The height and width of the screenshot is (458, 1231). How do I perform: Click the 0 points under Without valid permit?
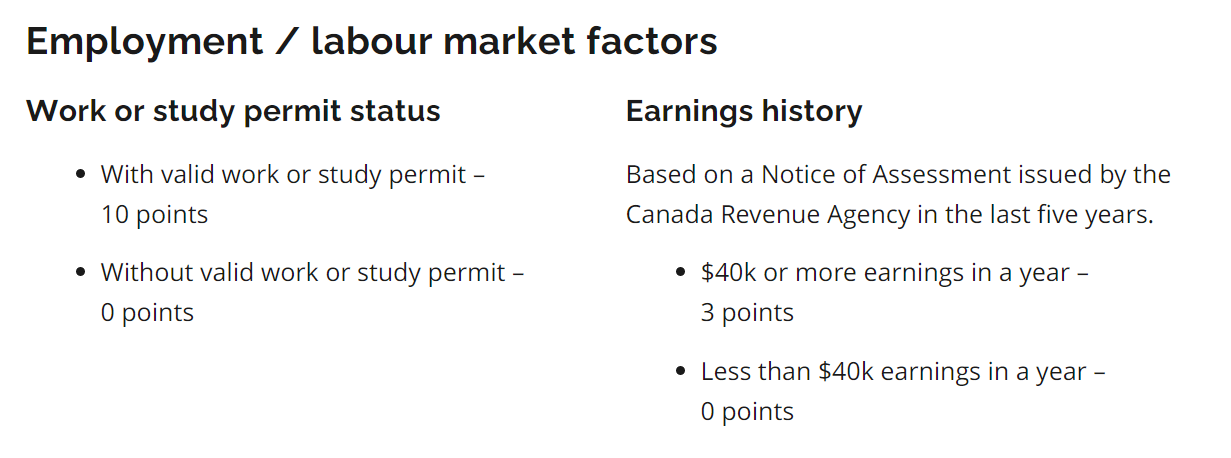pos(147,312)
